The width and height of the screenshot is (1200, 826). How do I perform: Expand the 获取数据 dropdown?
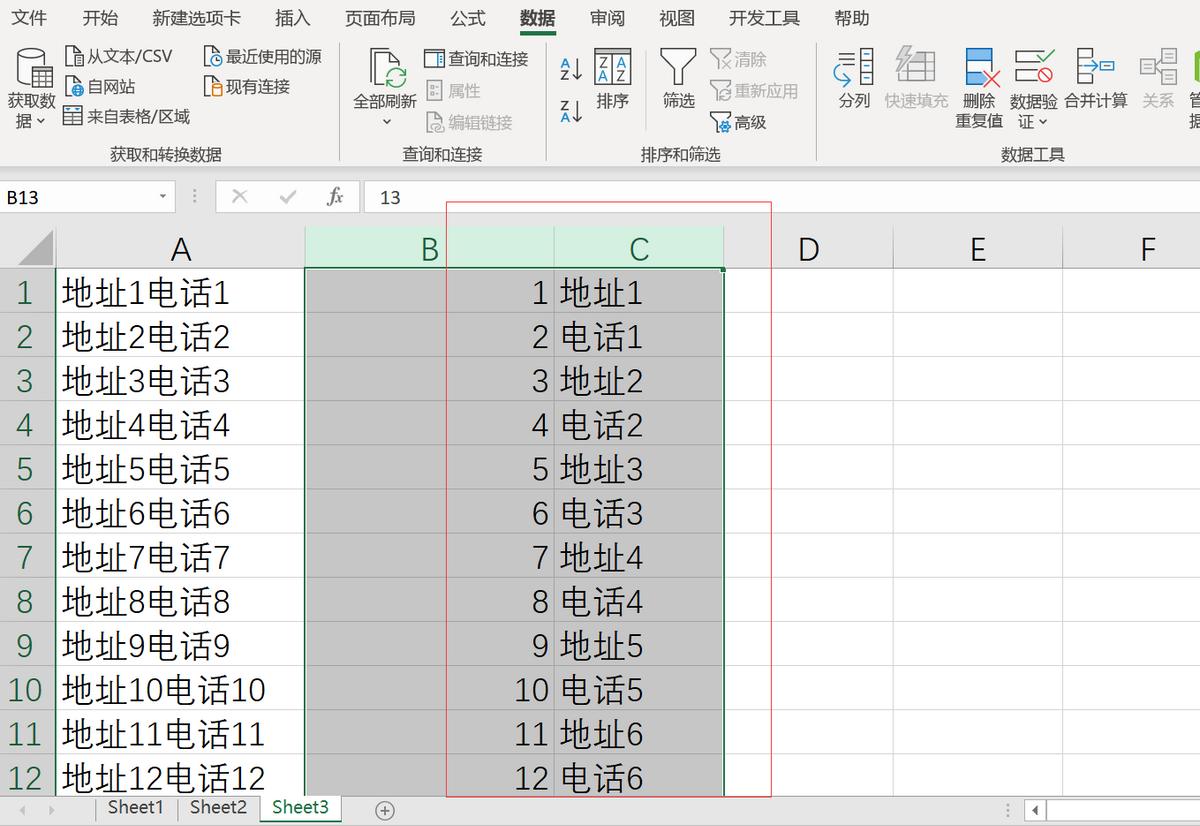(x=32, y=122)
